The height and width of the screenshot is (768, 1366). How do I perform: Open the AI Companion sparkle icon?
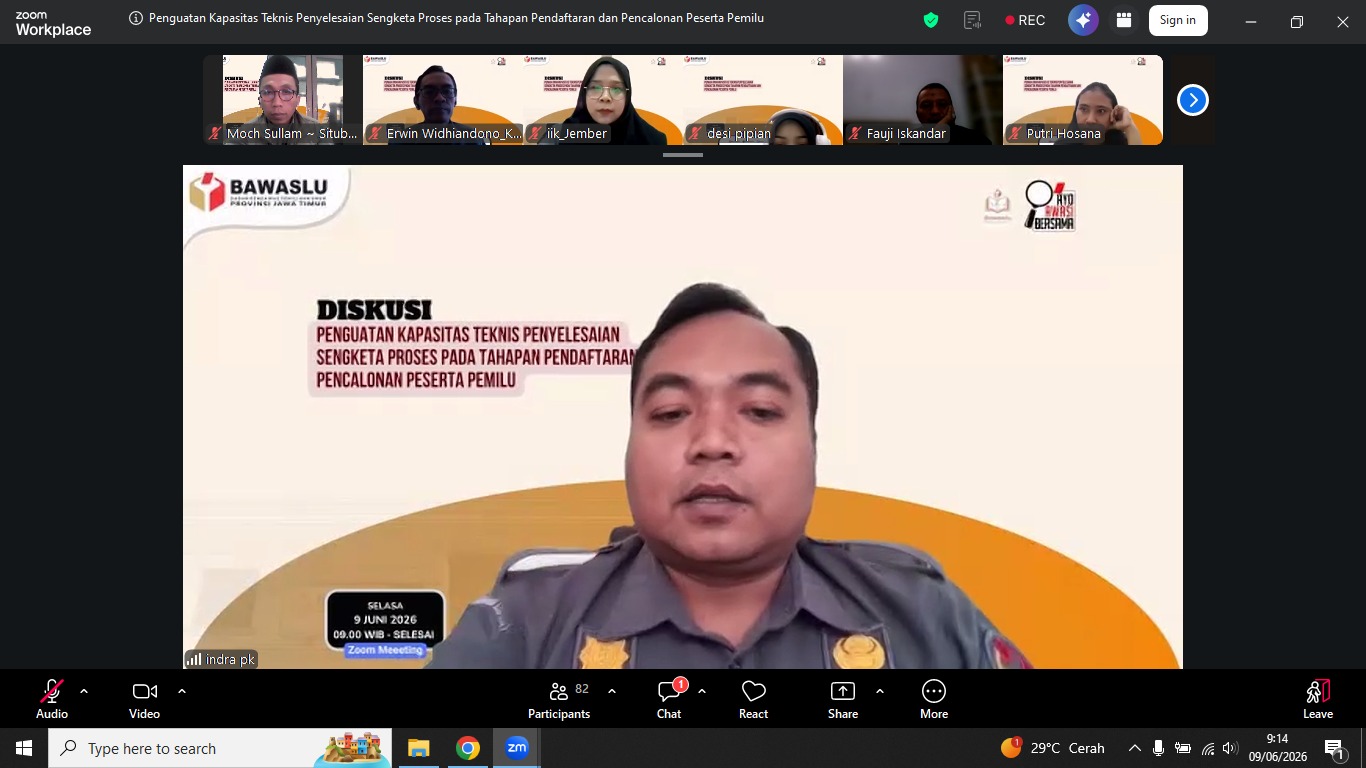click(x=1083, y=20)
